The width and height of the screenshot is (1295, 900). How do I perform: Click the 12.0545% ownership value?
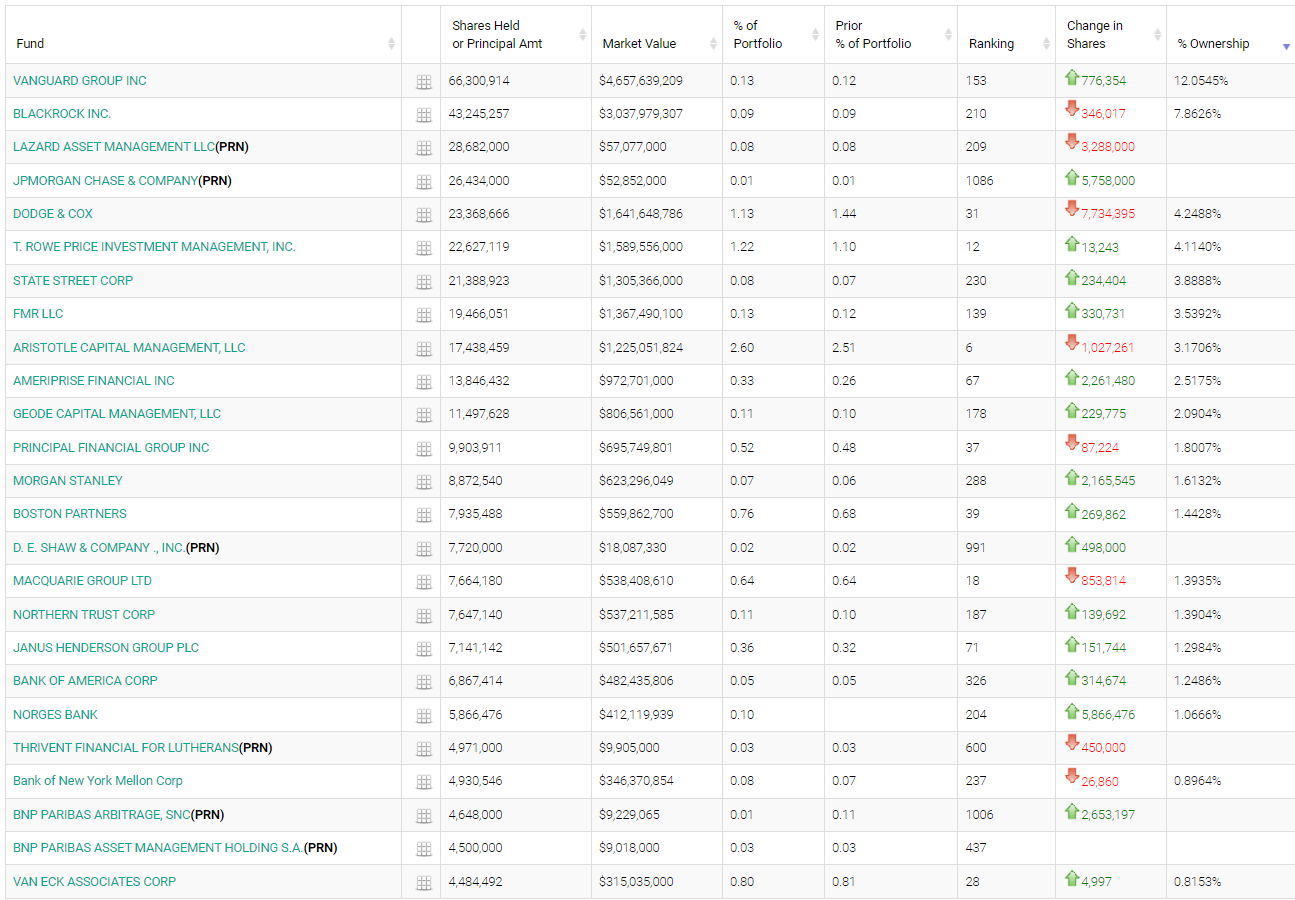[x=1201, y=81]
